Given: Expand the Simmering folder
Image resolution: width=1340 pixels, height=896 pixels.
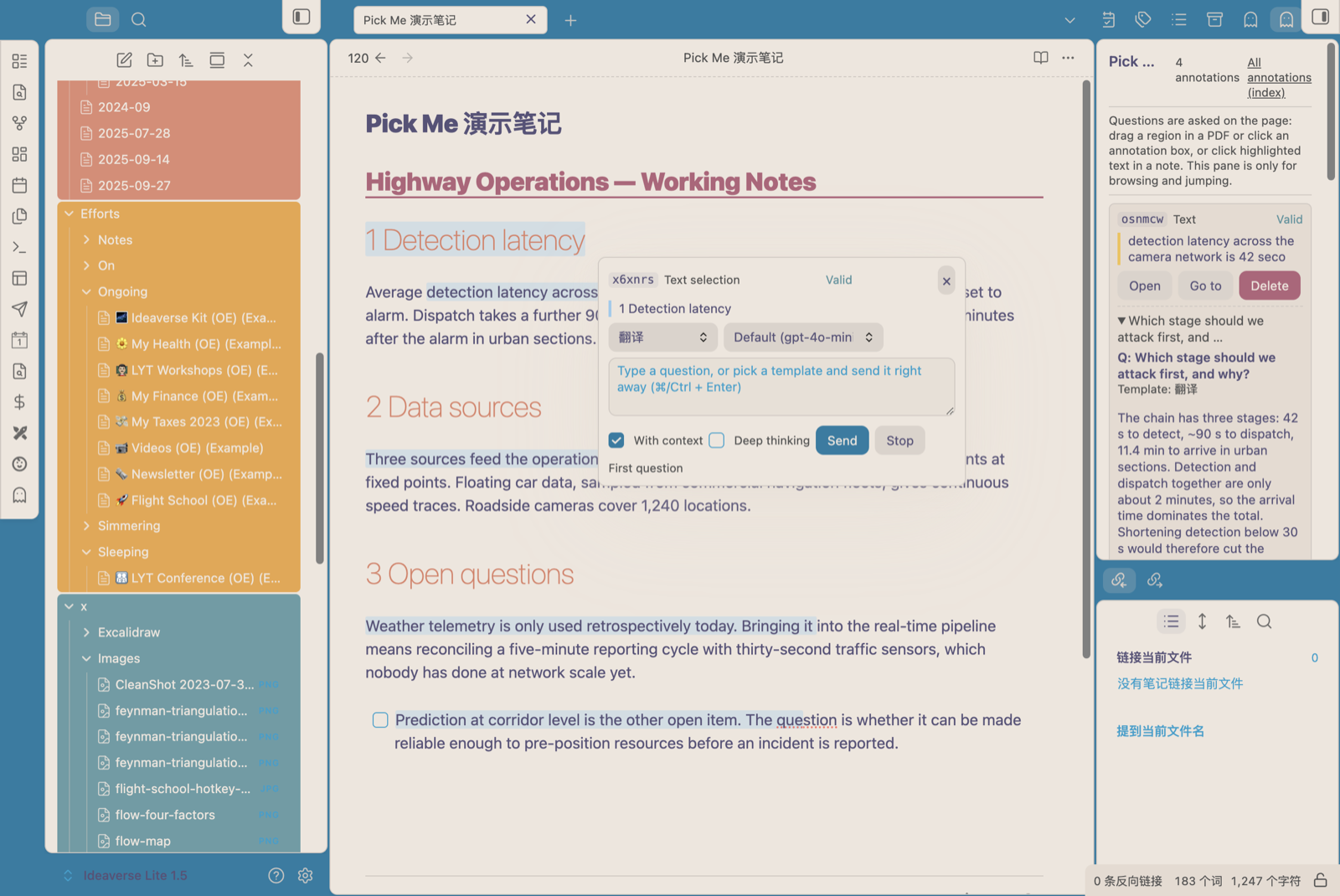Looking at the screenshot, I should pyautogui.click(x=86, y=526).
